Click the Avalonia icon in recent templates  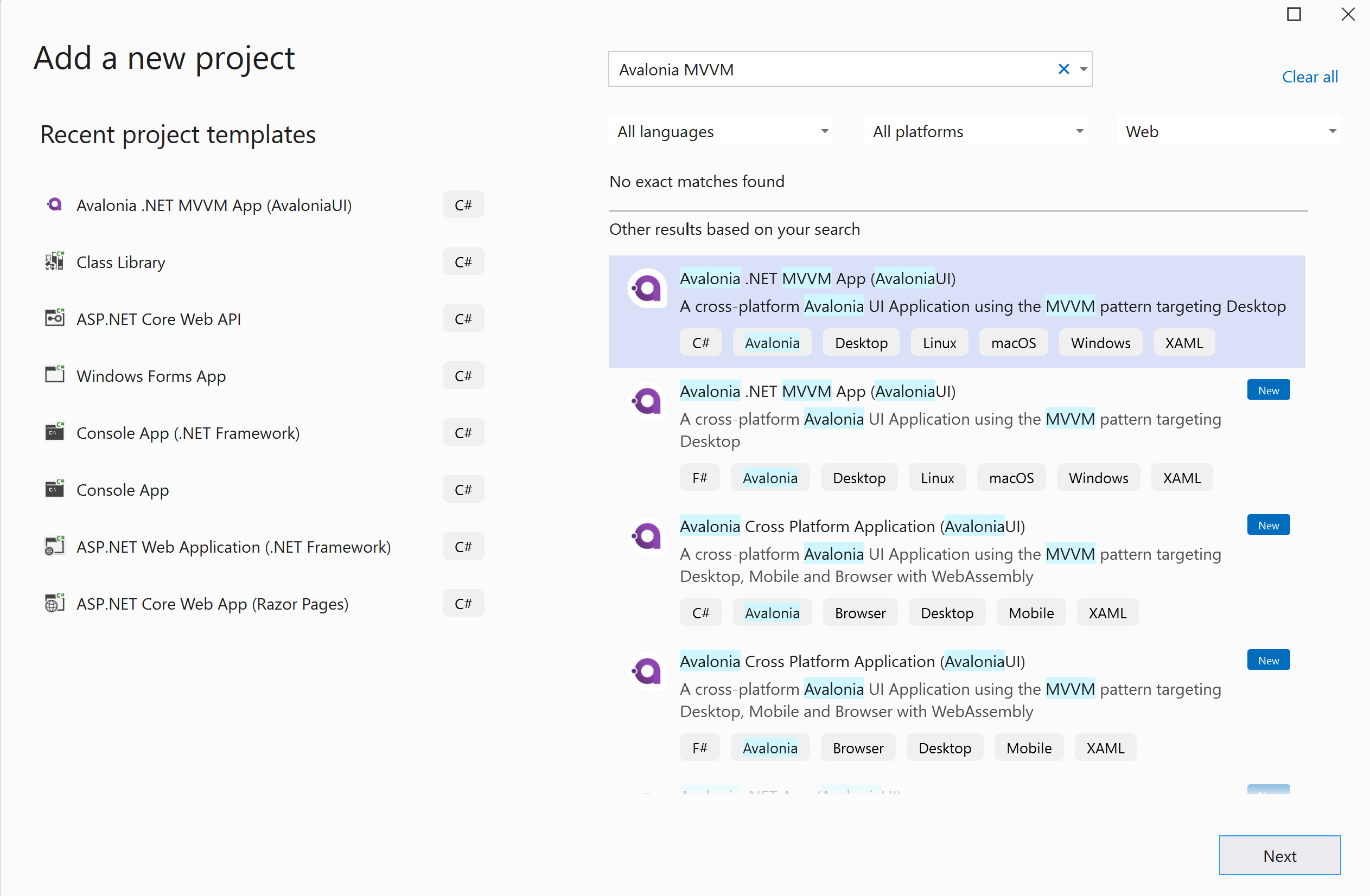click(x=55, y=204)
